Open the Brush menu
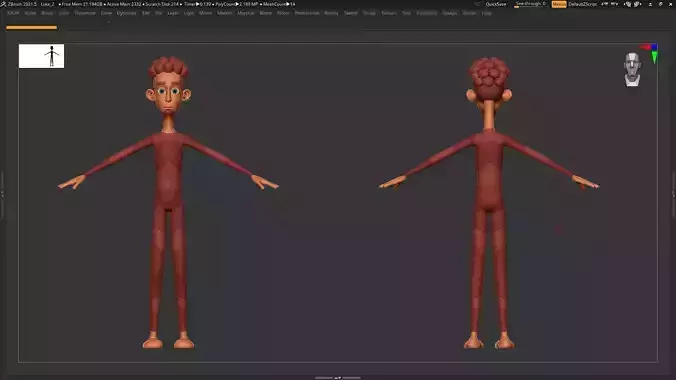Image resolution: width=676 pixels, height=380 pixels. pos(47,13)
